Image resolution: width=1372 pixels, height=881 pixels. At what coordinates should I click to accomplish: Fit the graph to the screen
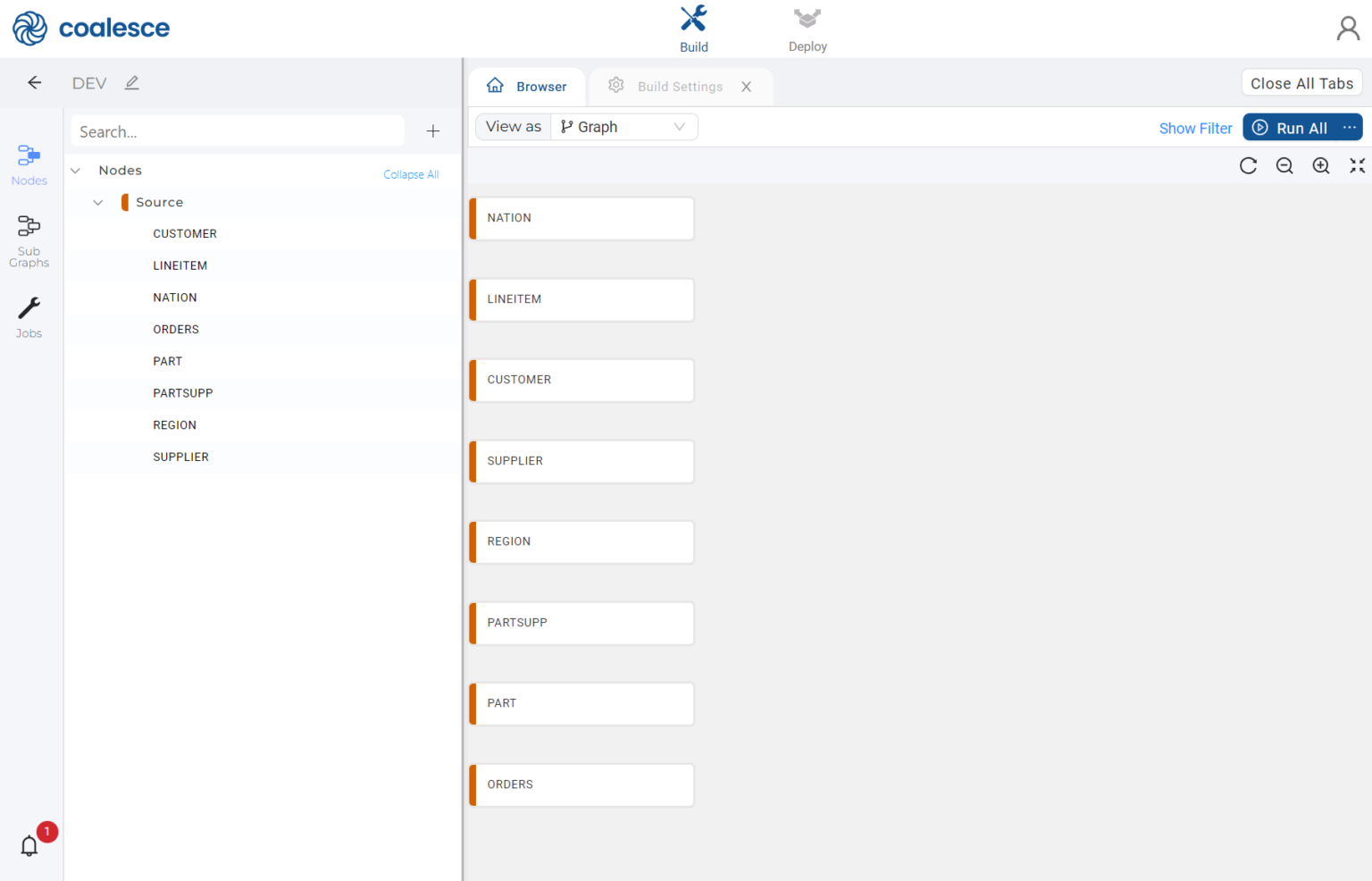(1357, 165)
